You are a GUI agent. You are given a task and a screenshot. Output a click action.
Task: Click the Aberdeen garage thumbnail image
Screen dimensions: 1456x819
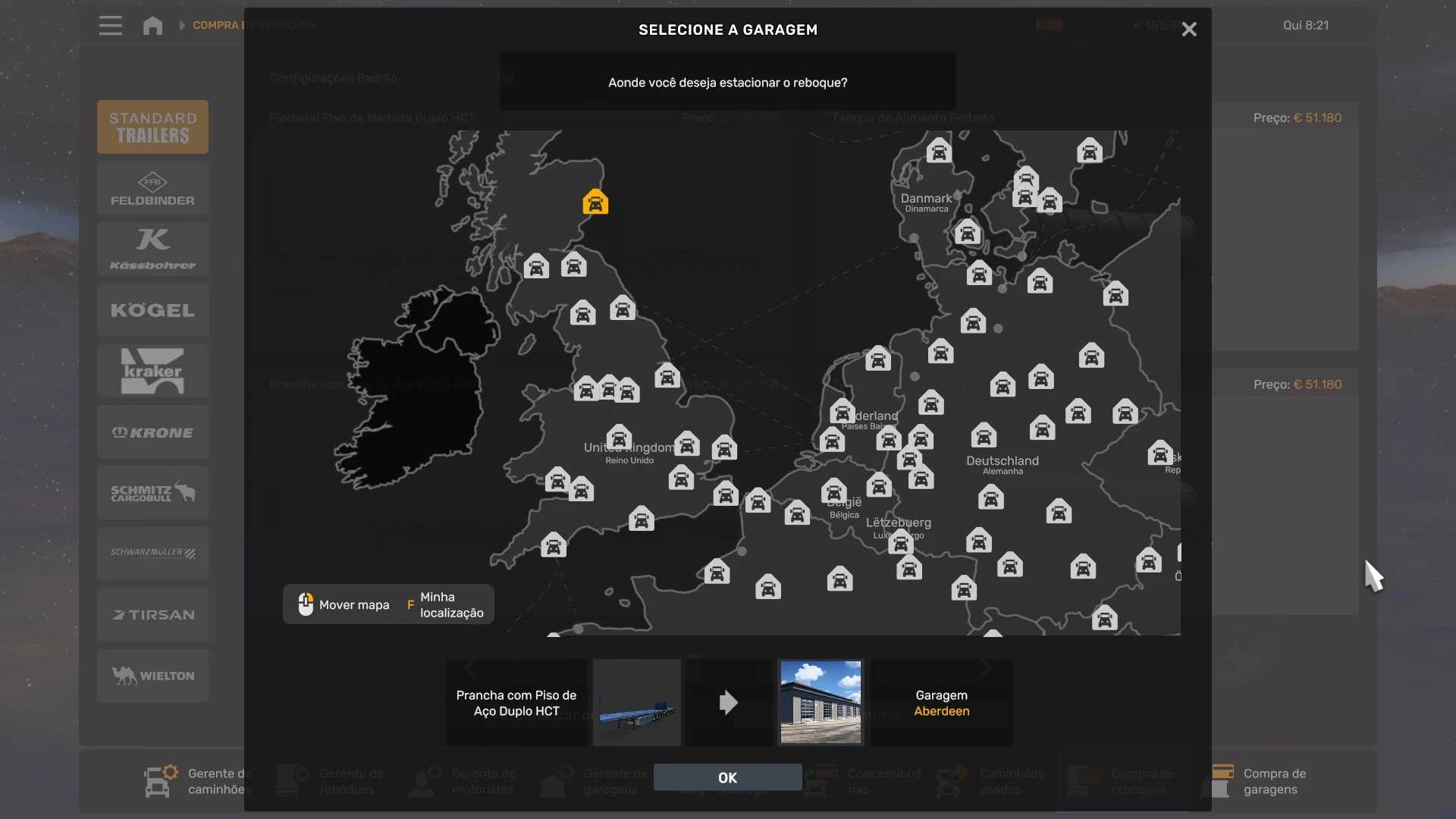tap(821, 702)
